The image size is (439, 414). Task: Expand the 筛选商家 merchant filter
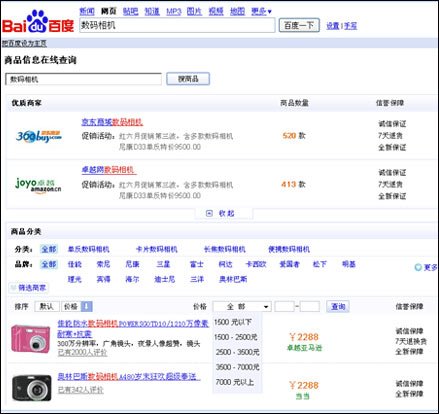tap(28, 288)
